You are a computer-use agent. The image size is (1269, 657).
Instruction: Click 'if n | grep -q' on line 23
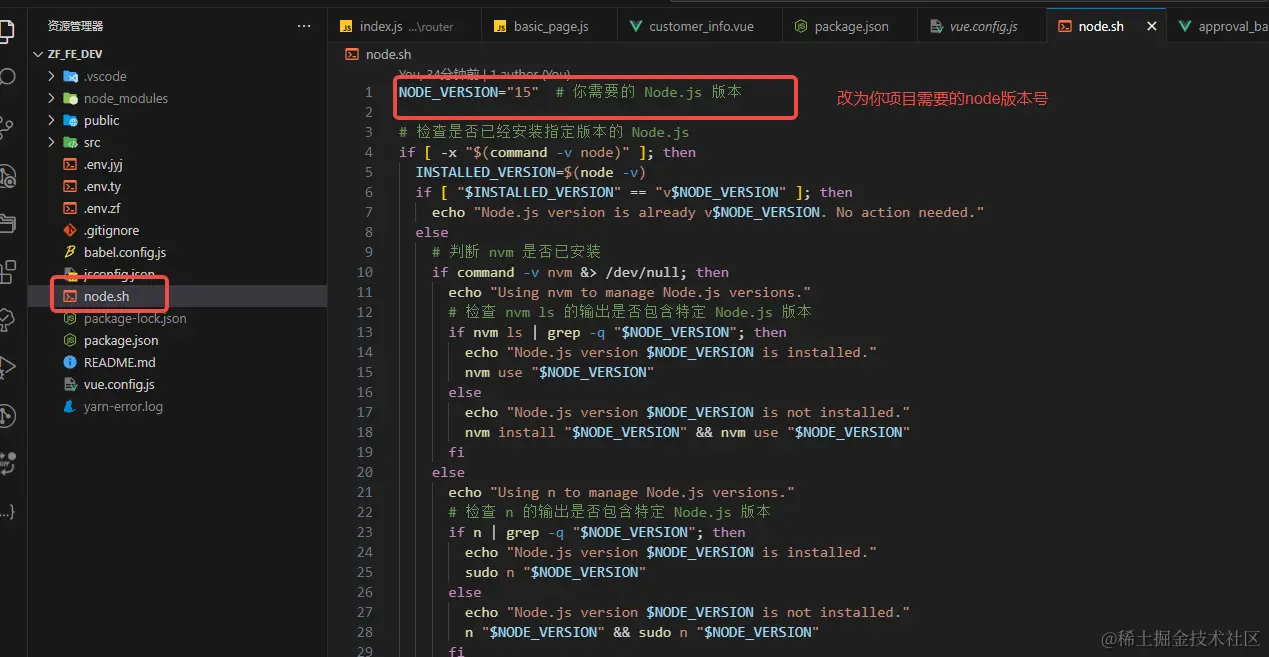pos(597,532)
